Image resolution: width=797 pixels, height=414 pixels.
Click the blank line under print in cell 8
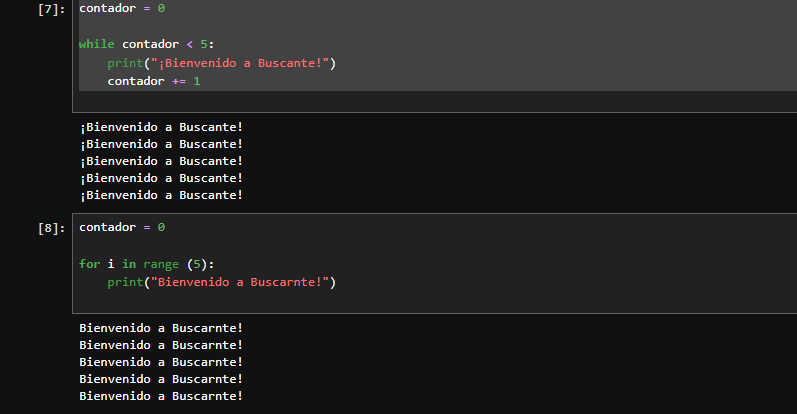[x=300, y=301]
